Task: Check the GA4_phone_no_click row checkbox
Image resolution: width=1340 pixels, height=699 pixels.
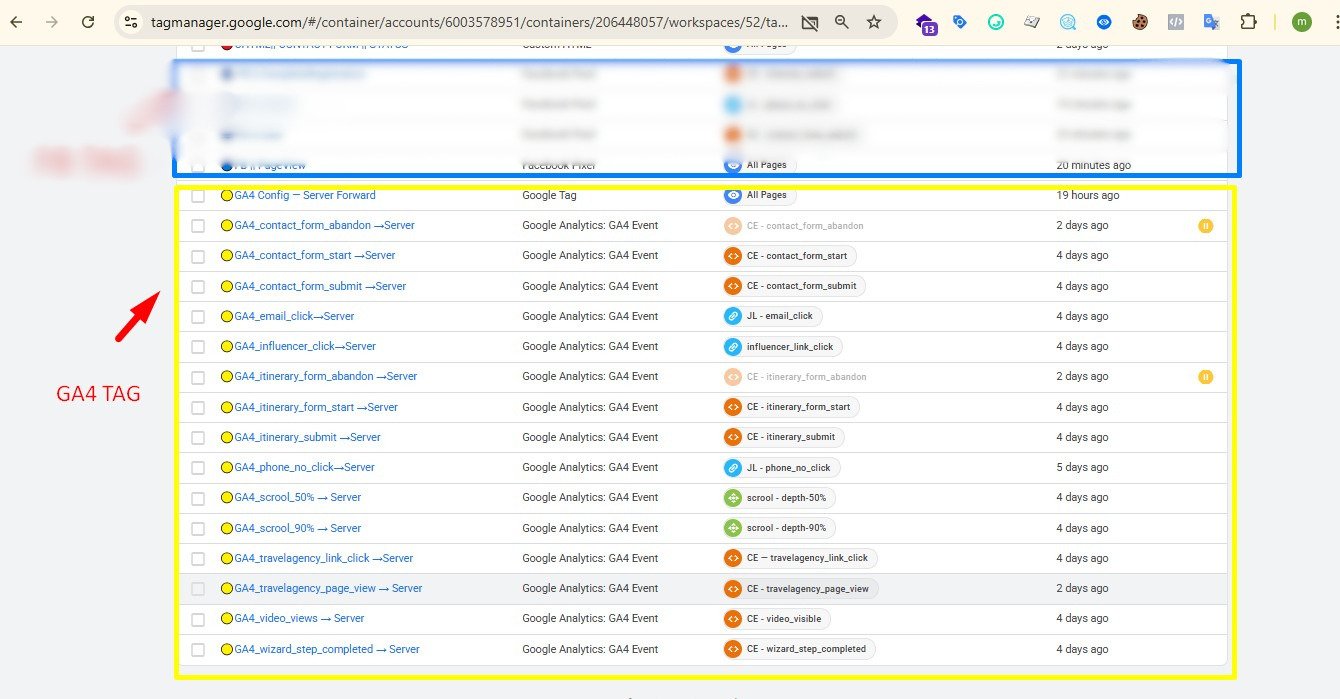Action: click(x=198, y=468)
